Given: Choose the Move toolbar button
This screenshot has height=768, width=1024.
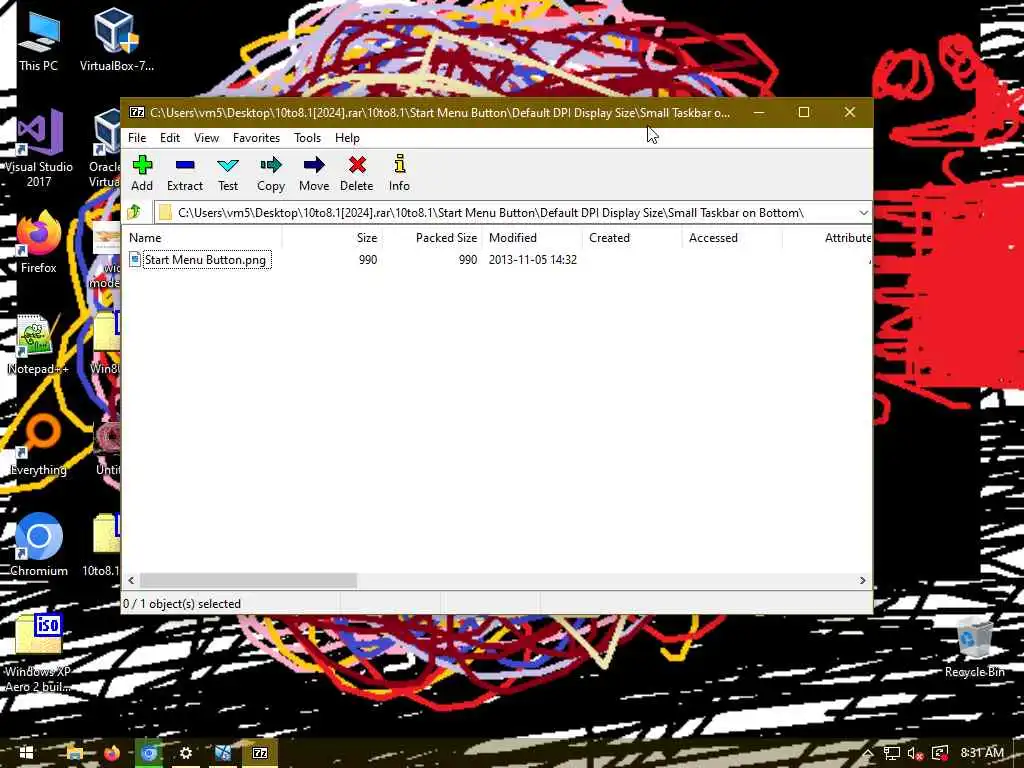Looking at the screenshot, I should pos(314,173).
